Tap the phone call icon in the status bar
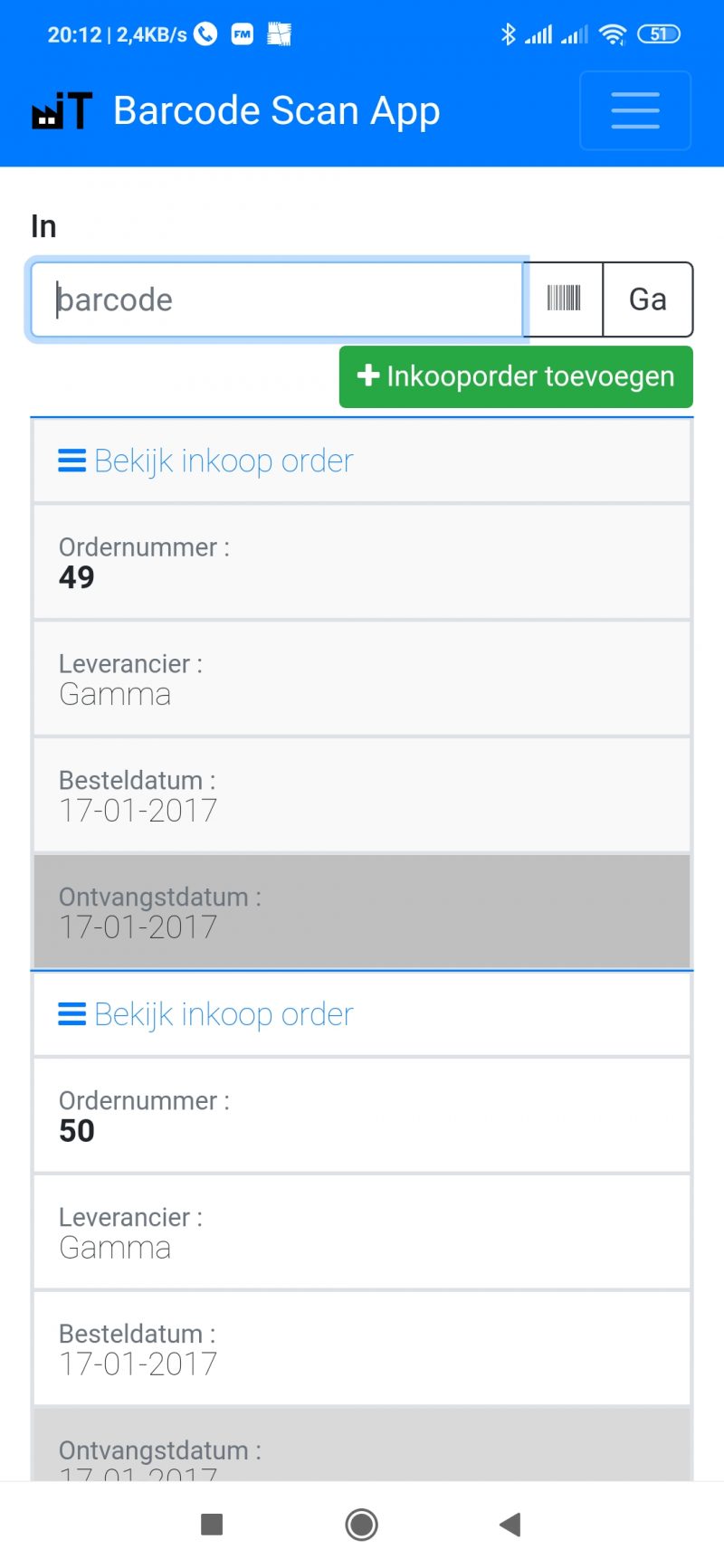Screen dimensions: 724x1568 204,33
